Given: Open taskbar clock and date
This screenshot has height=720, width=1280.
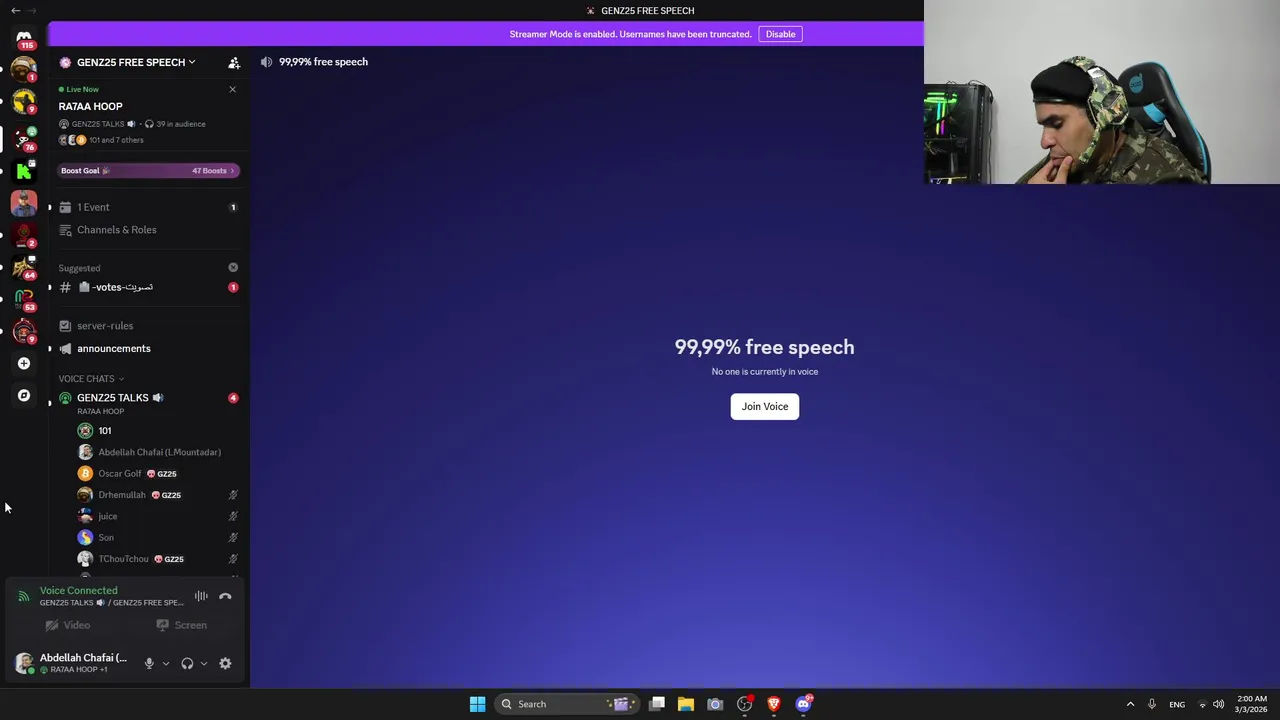Looking at the screenshot, I should point(1251,704).
